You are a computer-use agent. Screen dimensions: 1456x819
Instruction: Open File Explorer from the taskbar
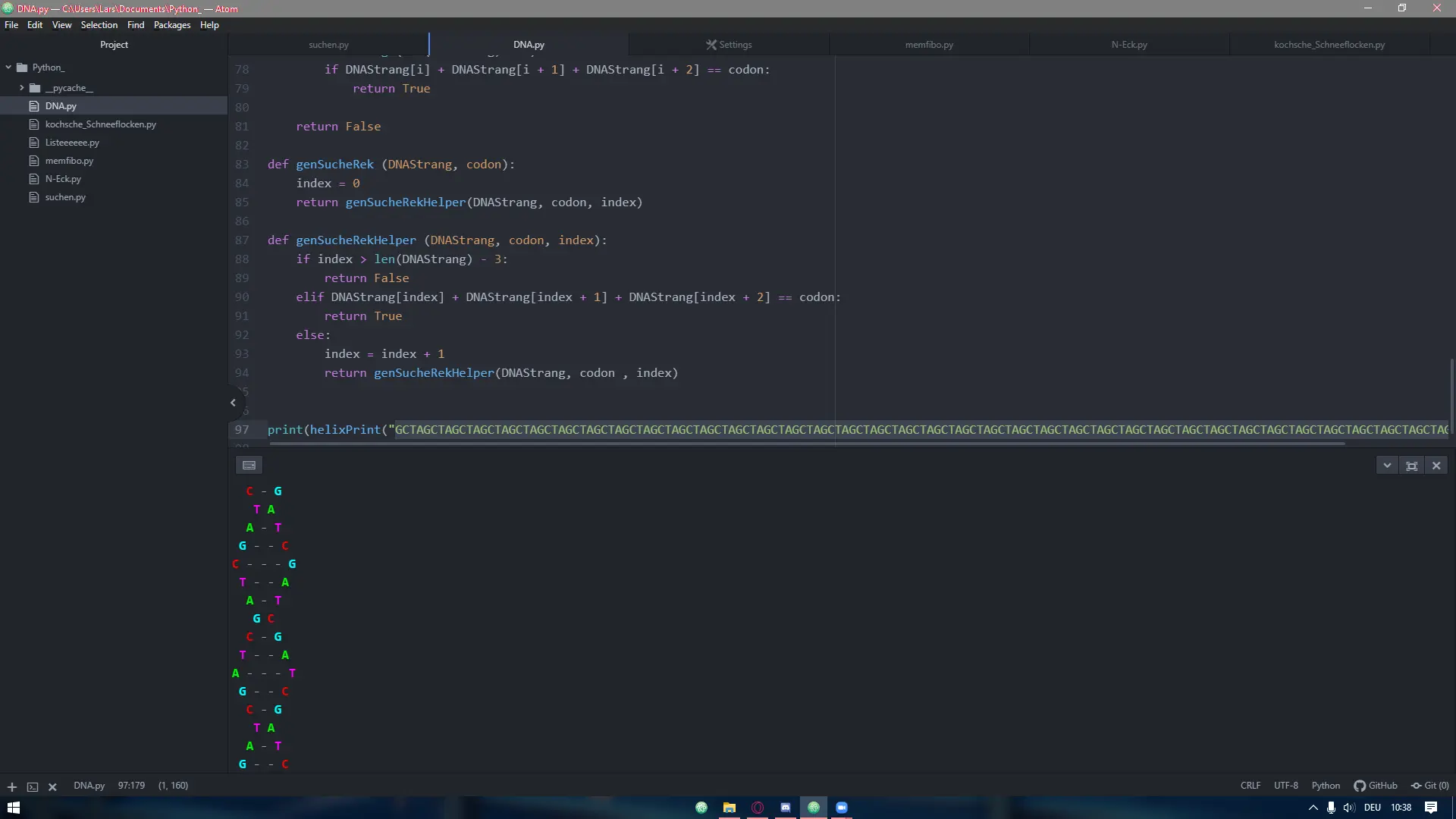(730, 808)
